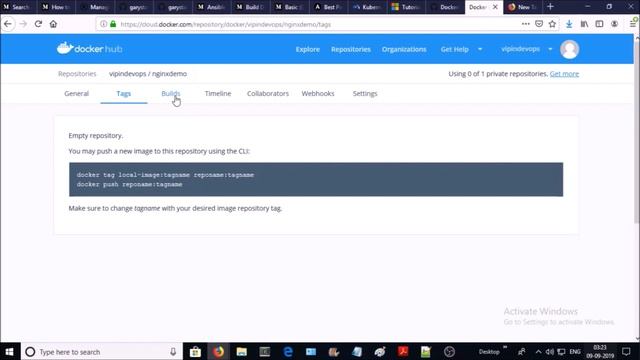This screenshot has width=640, height=360.
Task: Click the Firefox icon in the taskbar
Action: [218, 351]
